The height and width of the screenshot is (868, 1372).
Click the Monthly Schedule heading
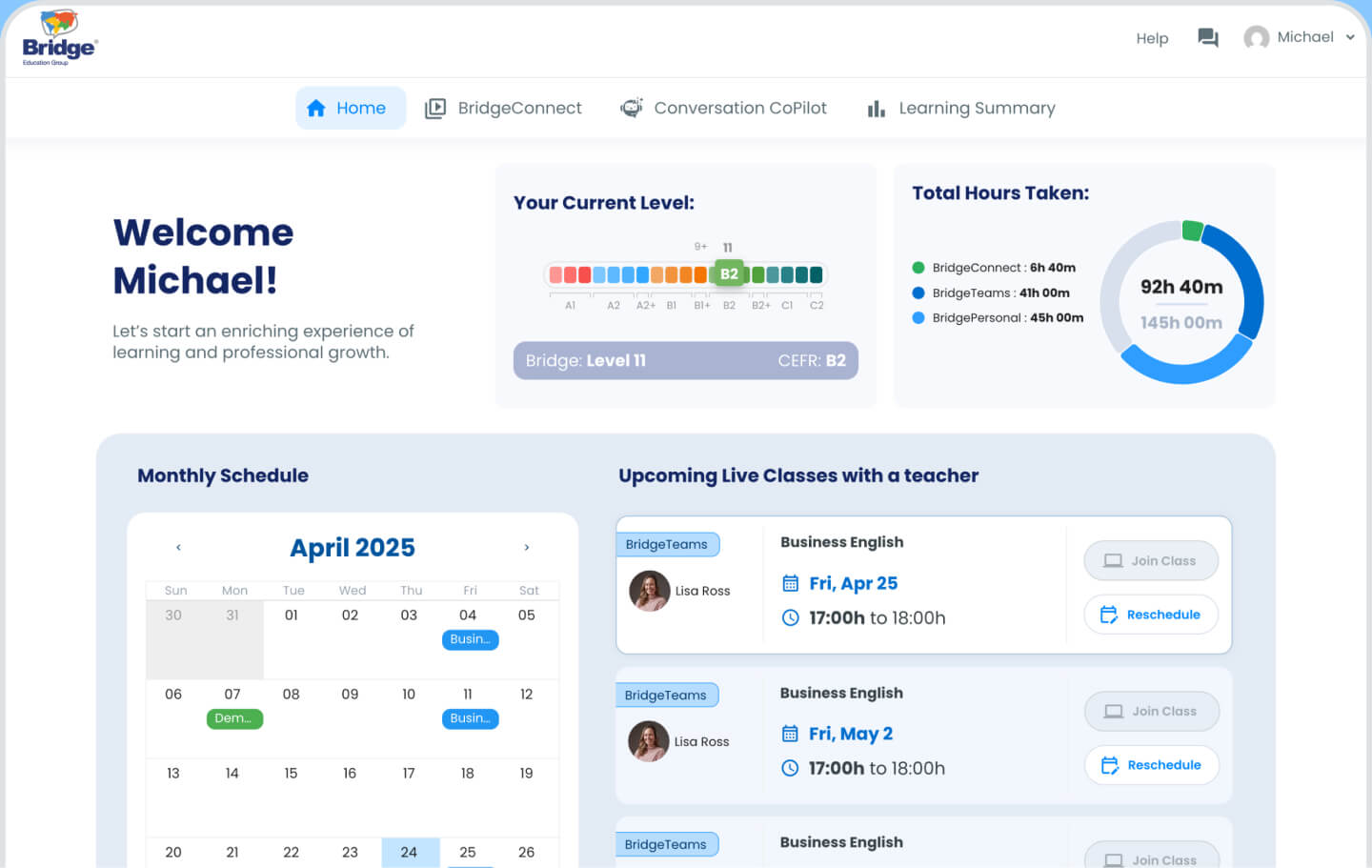tap(223, 475)
